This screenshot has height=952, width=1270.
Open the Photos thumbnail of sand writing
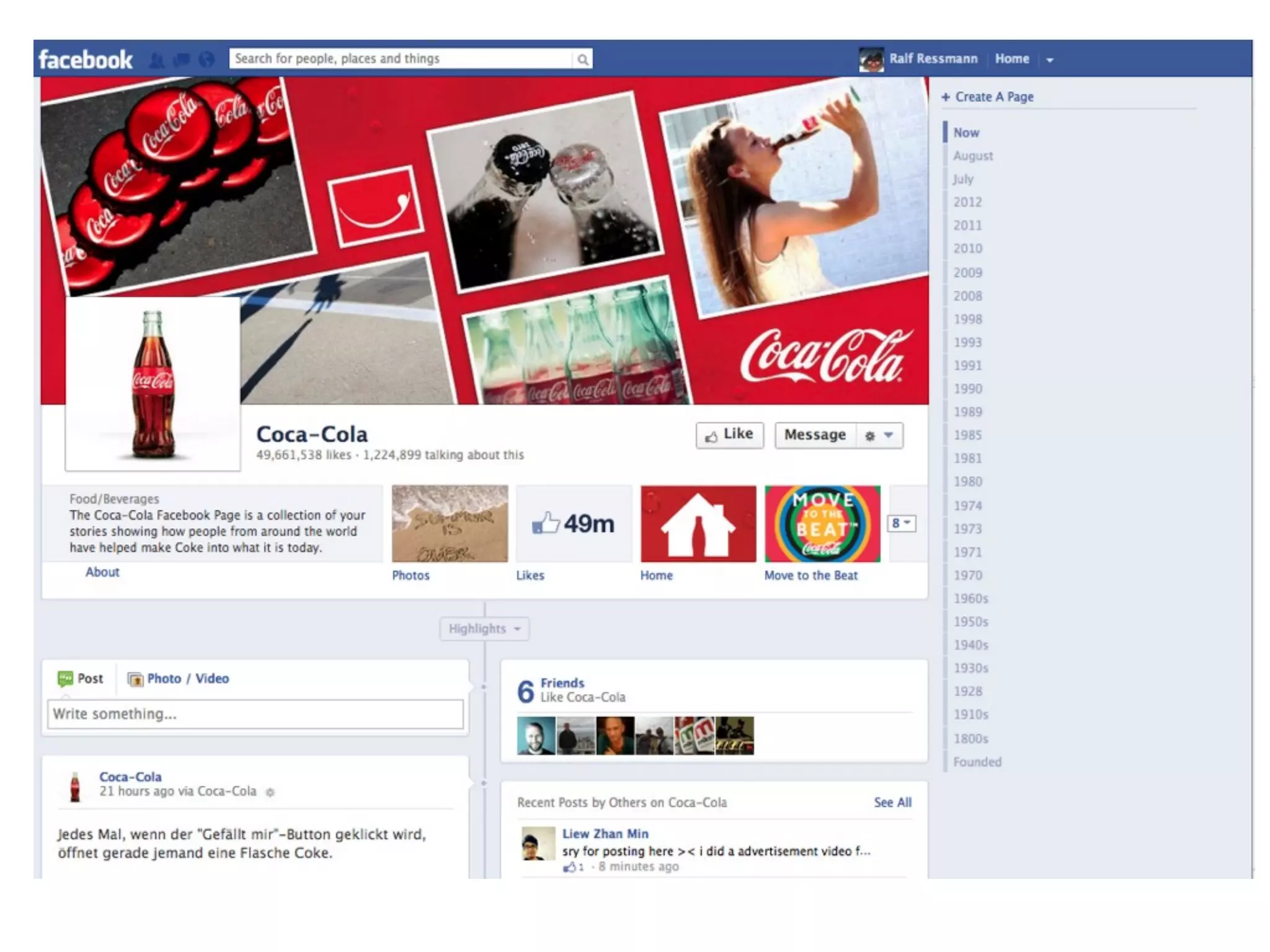click(450, 524)
